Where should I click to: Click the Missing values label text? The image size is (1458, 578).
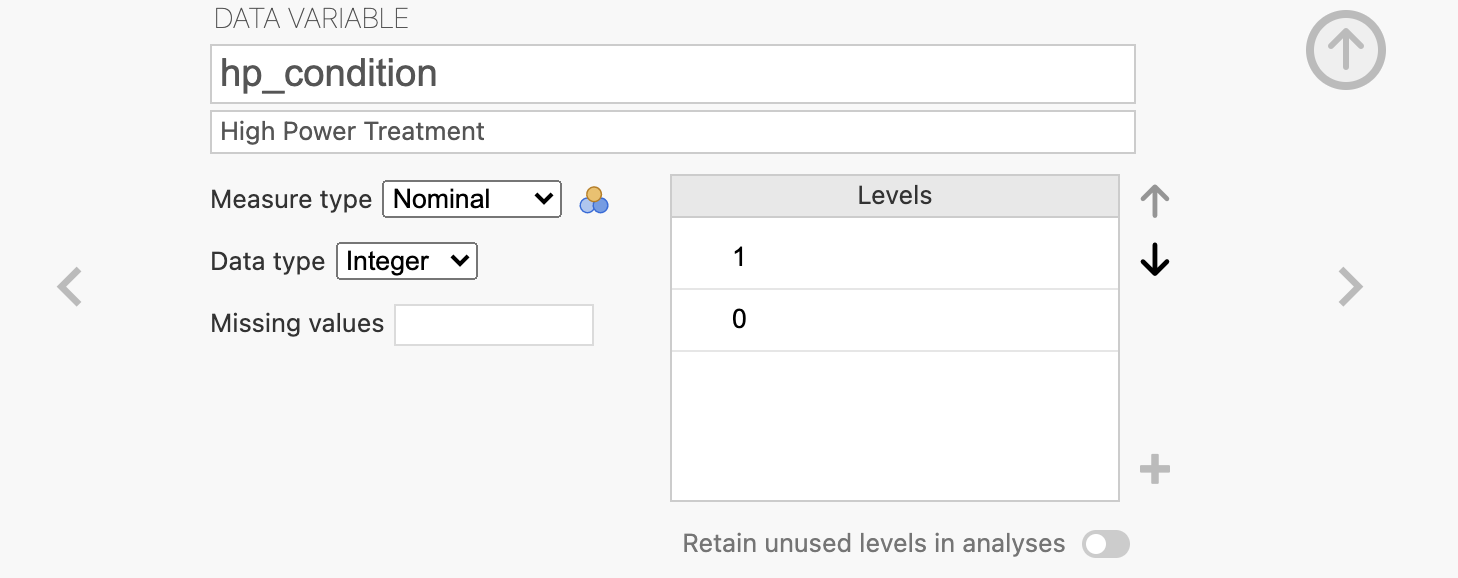pyautogui.click(x=297, y=323)
